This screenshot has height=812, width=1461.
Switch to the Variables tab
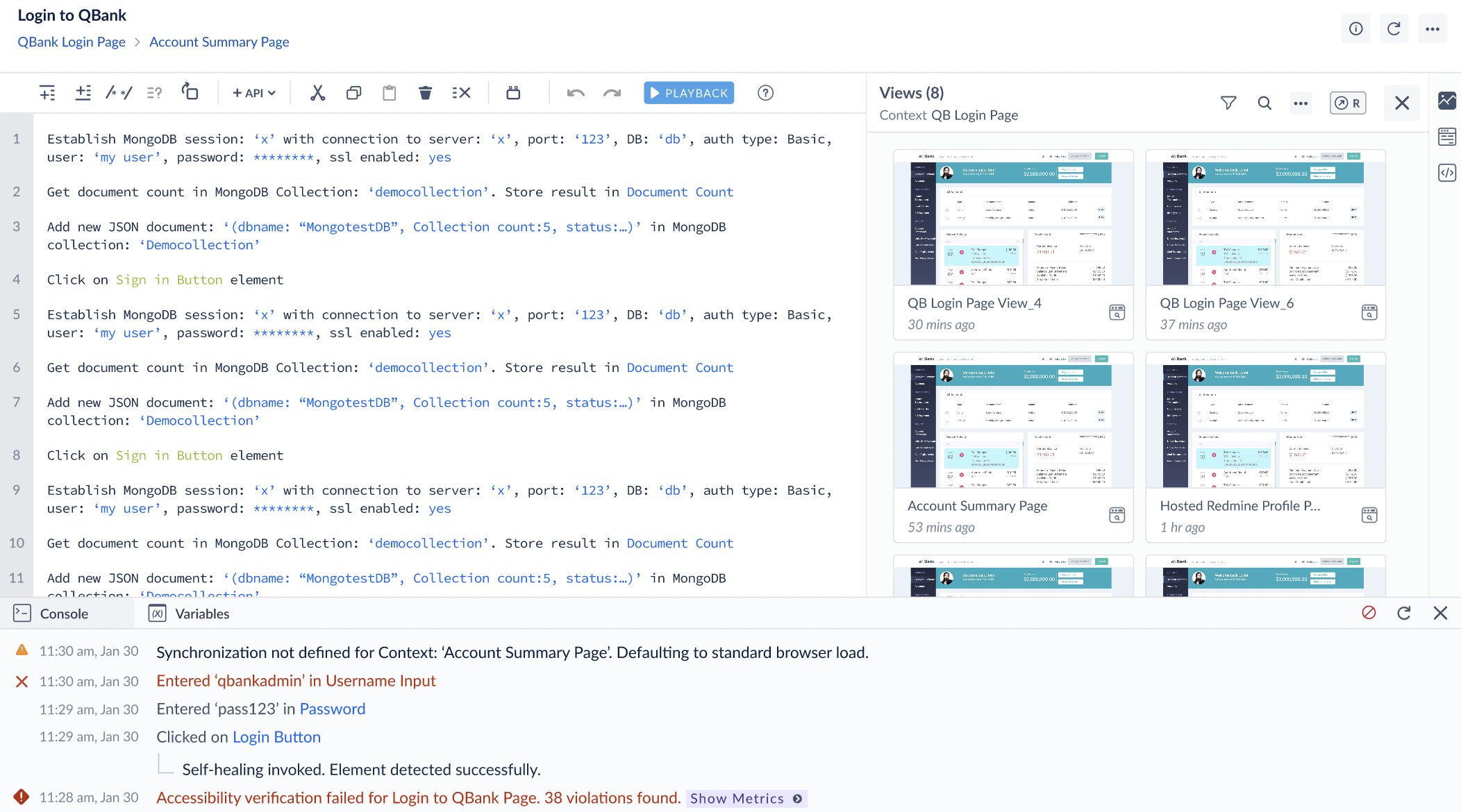(x=189, y=614)
